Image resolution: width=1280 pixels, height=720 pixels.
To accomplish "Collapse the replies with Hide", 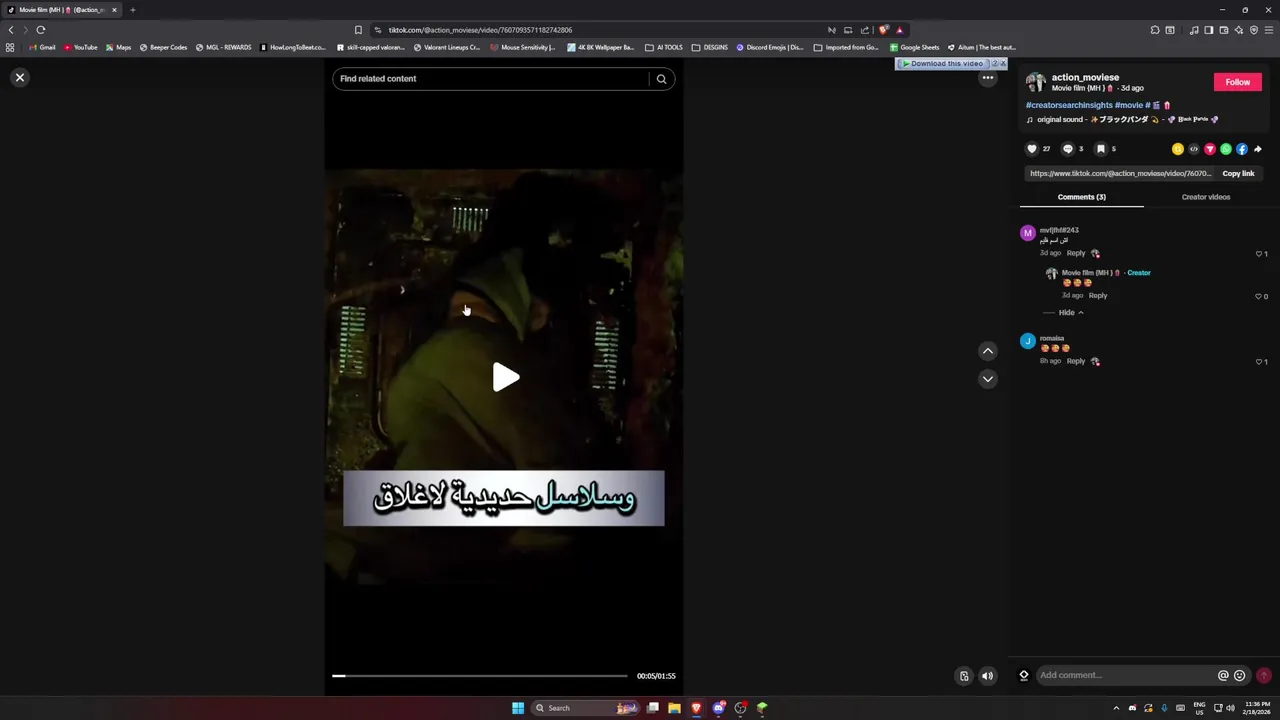I will (1071, 313).
